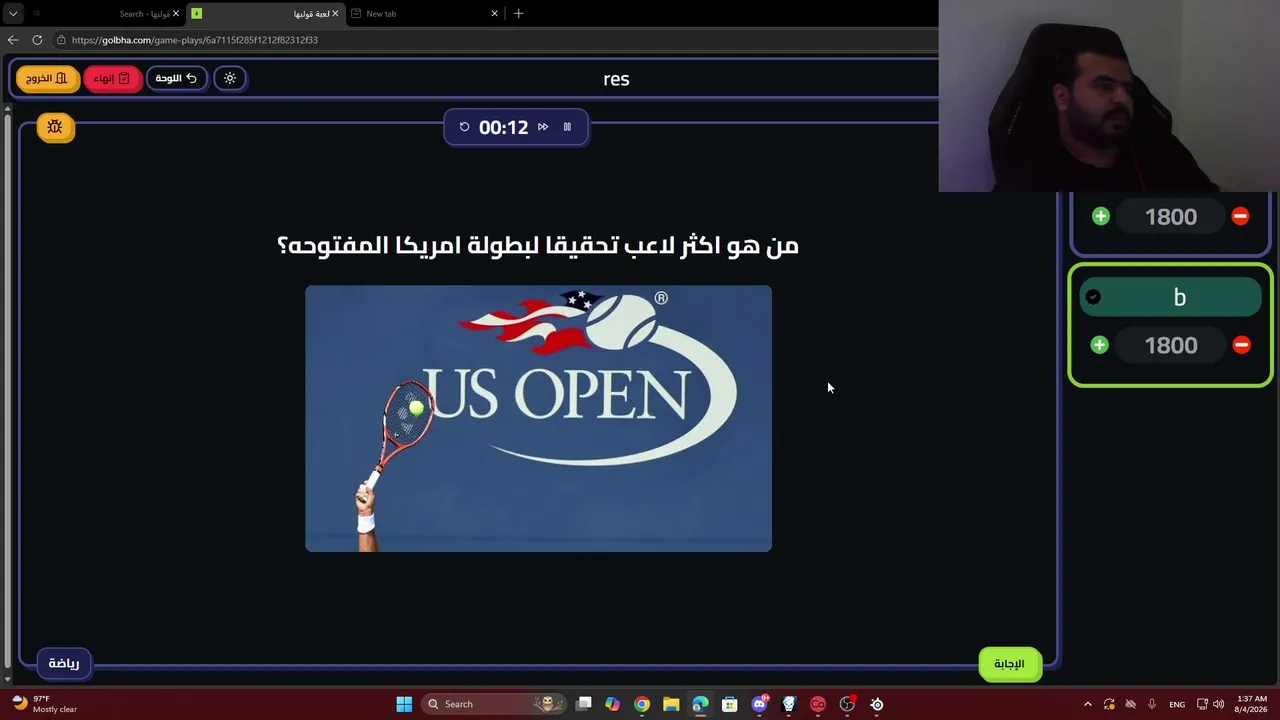Viewport: 1280px width, 720px height.
Task: Open network settings tray icon
Action: point(1202,704)
